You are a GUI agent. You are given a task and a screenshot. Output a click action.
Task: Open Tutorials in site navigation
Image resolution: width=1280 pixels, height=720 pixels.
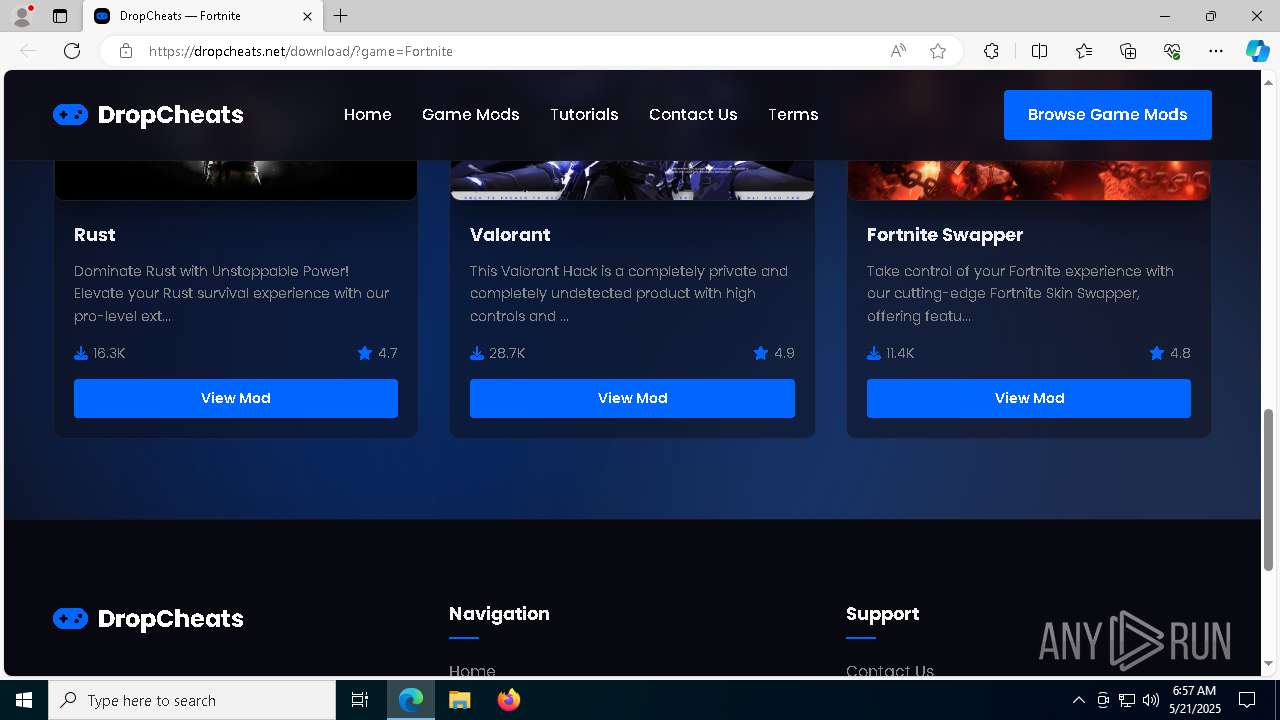click(x=584, y=115)
